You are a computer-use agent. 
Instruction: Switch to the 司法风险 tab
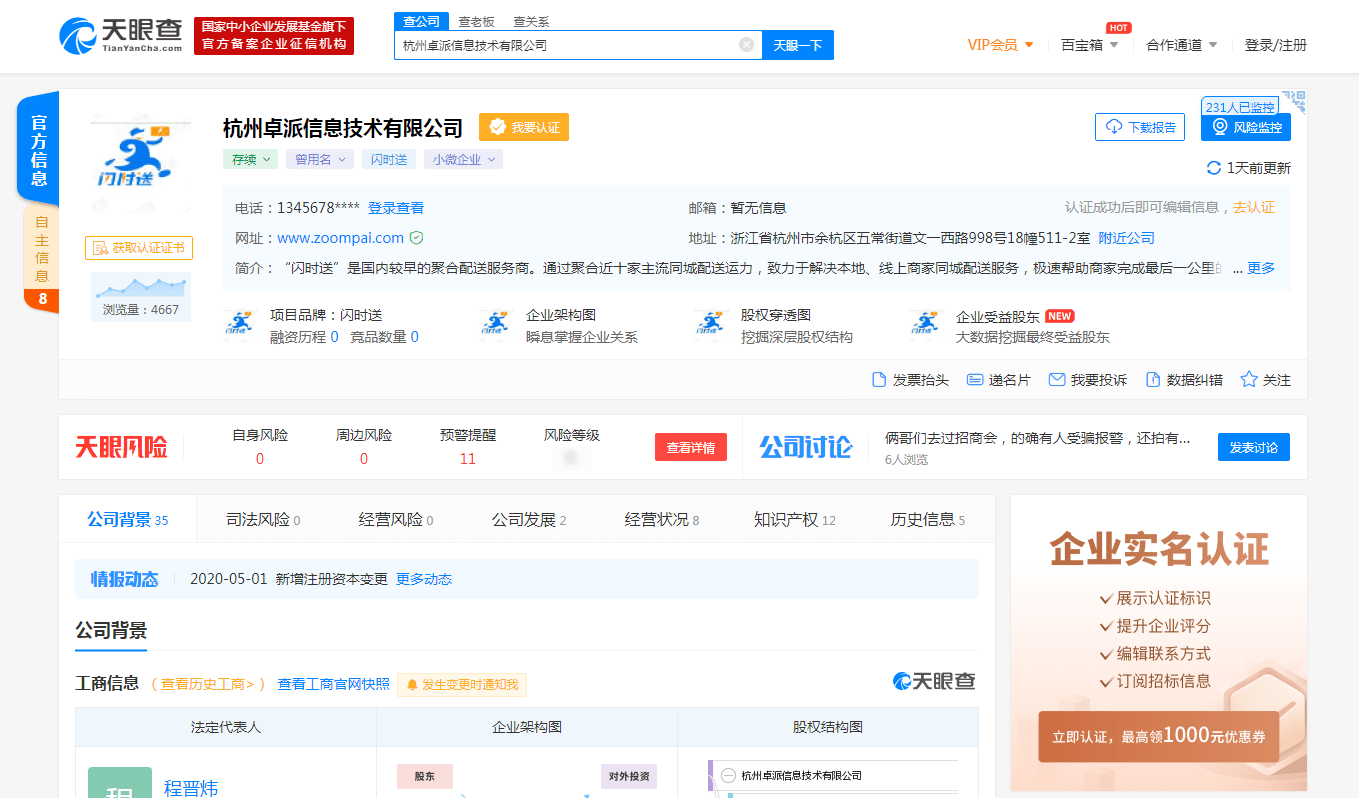pos(259,518)
